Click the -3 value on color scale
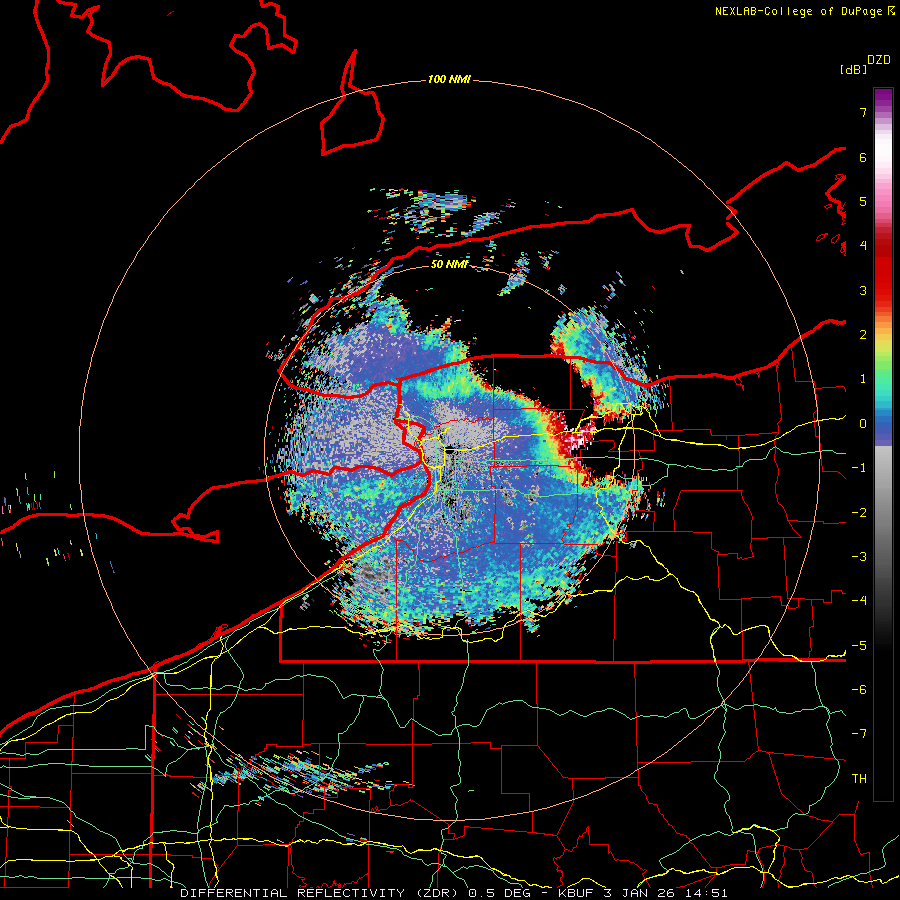The width and height of the screenshot is (900, 900). 859,557
